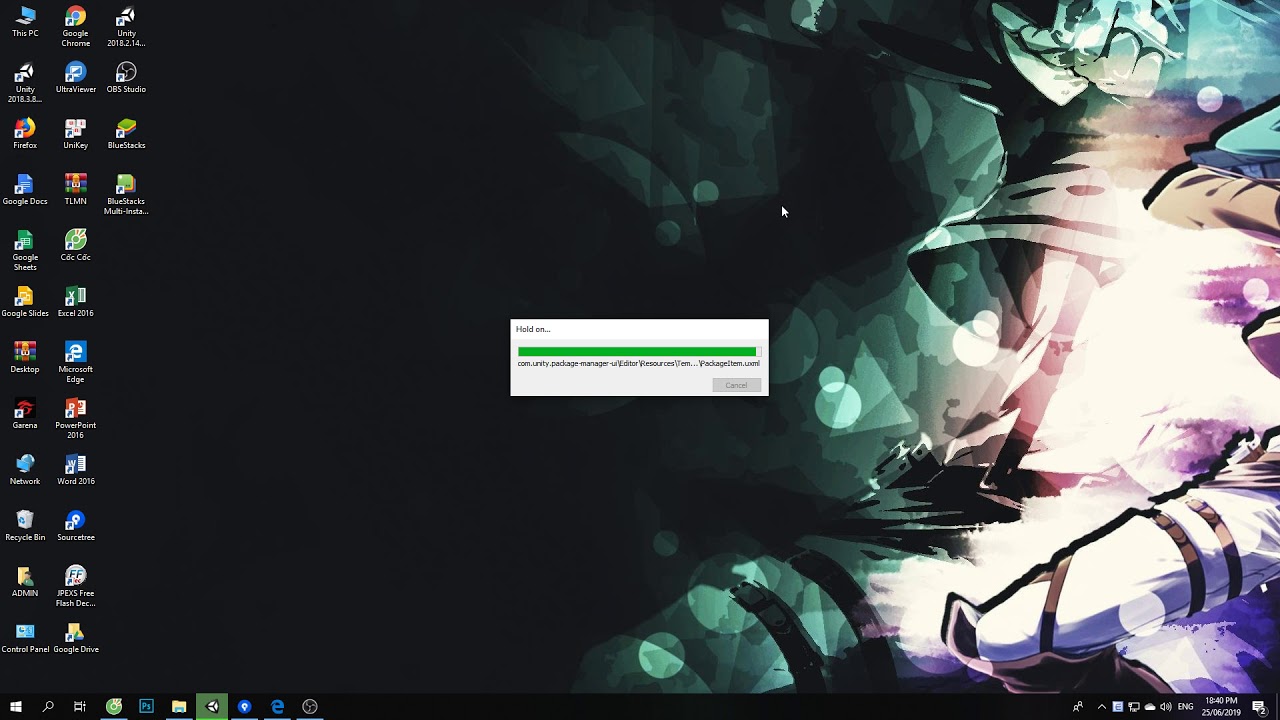Select the Google Drive desktop icon
The image size is (1280, 720).
76,638
